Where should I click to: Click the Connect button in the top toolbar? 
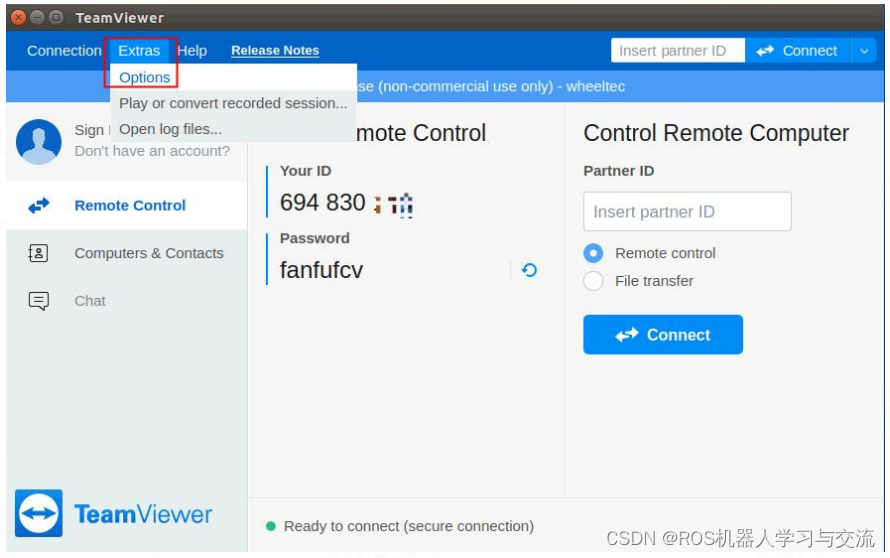[797, 51]
